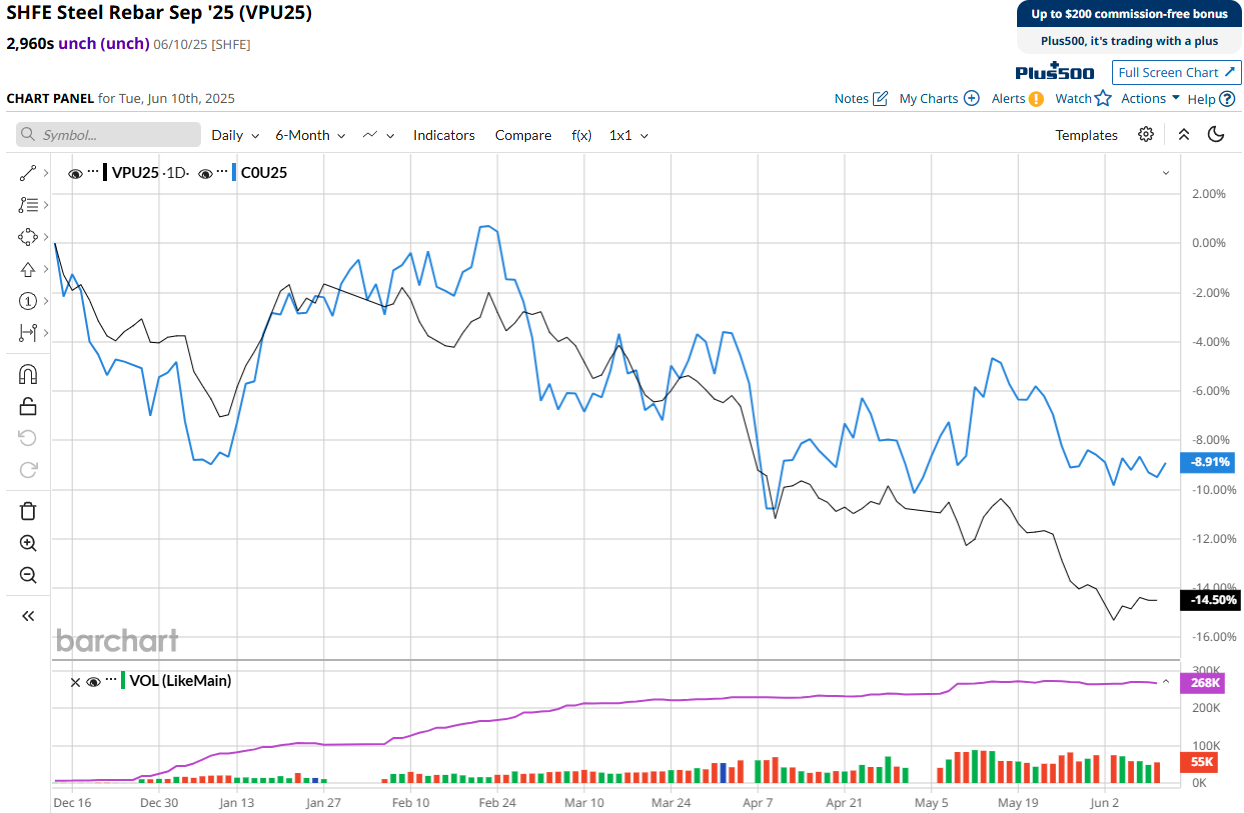
Task: Open chart settings gear icon
Action: [1146, 135]
